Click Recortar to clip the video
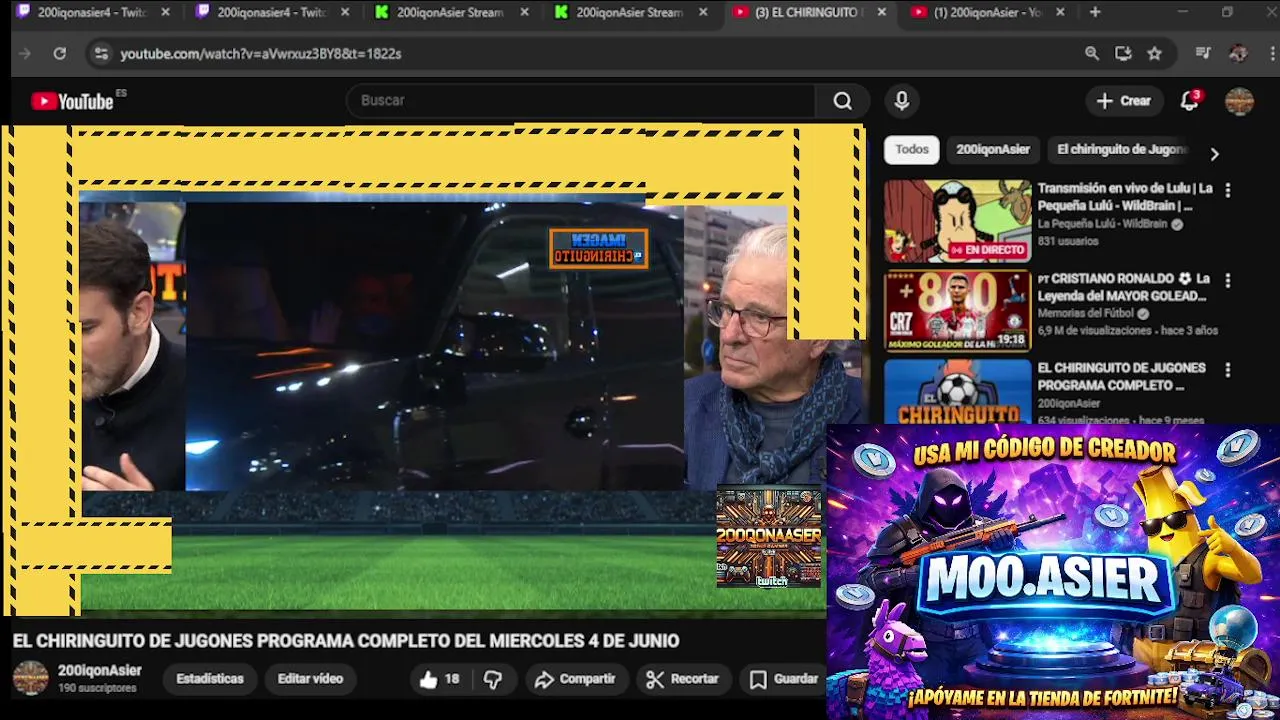This screenshot has width=1280, height=720. tap(683, 679)
